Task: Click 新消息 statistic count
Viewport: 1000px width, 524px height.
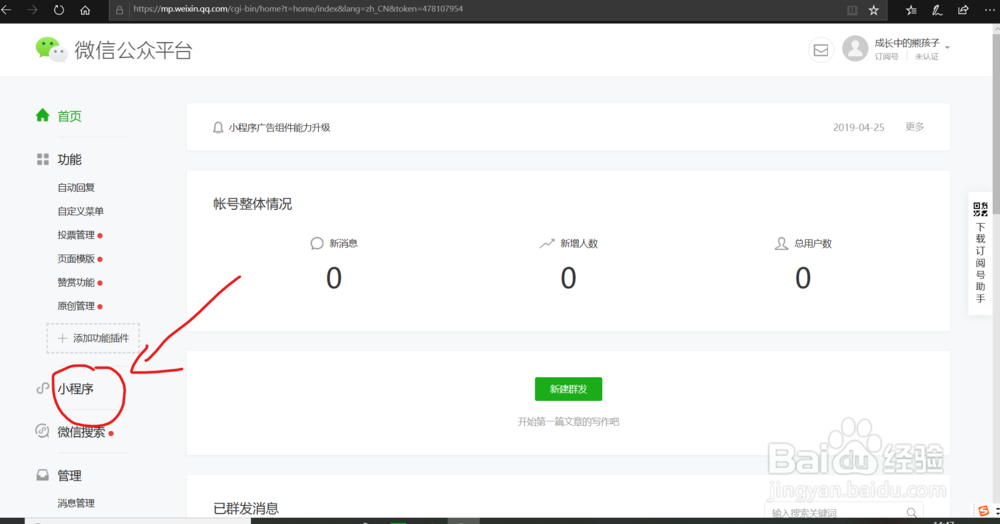Action: tap(334, 279)
